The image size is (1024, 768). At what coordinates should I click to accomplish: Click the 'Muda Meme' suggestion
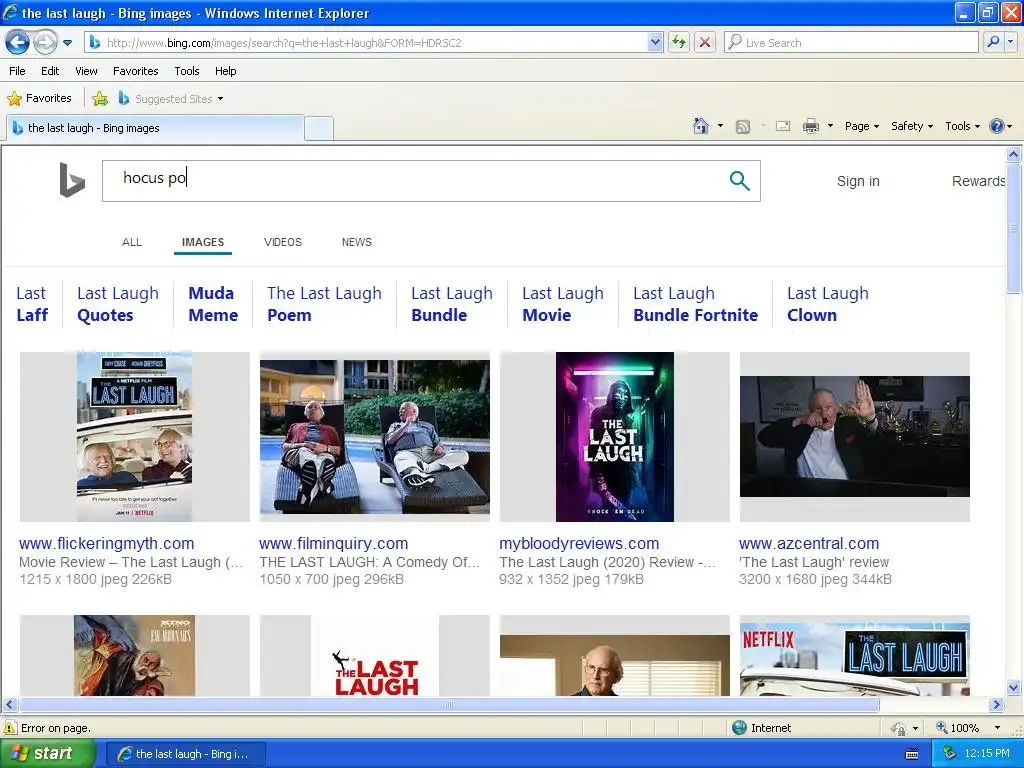click(213, 304)
